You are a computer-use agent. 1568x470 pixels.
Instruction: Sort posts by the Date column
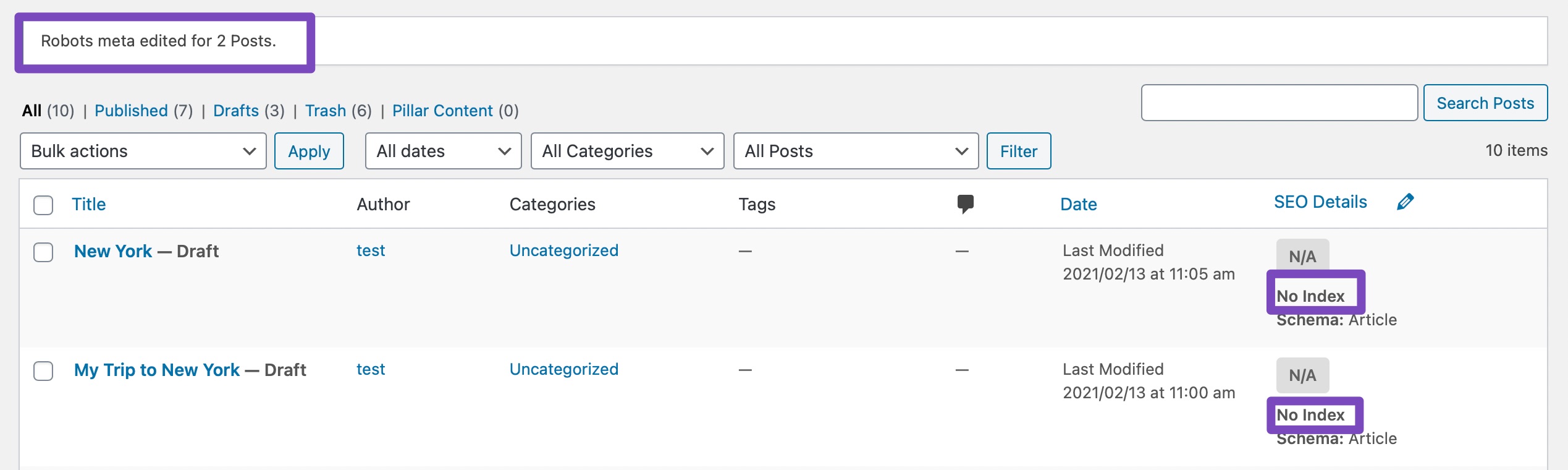(1078, 204)
